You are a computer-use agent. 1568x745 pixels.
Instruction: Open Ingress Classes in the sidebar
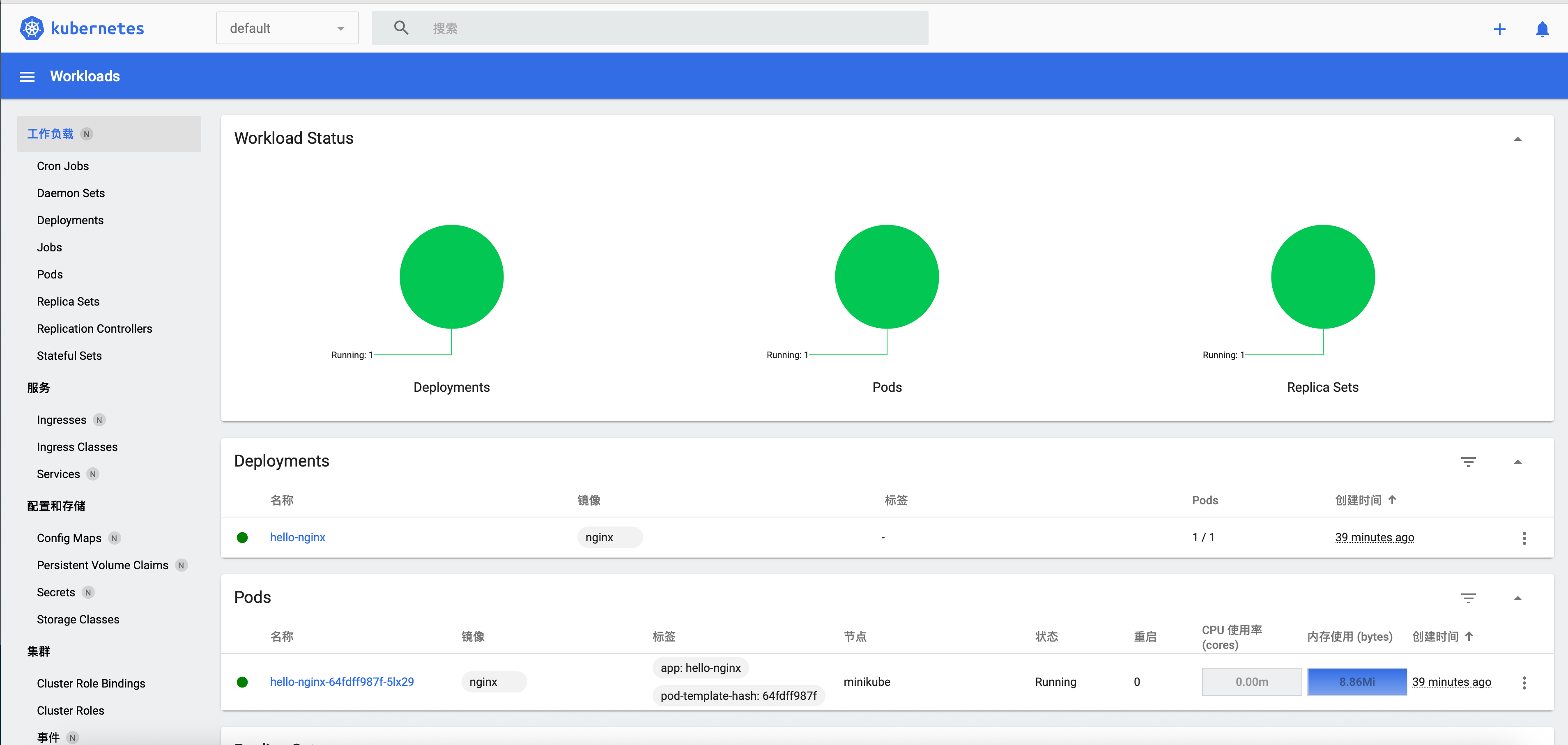pos(77,447)
